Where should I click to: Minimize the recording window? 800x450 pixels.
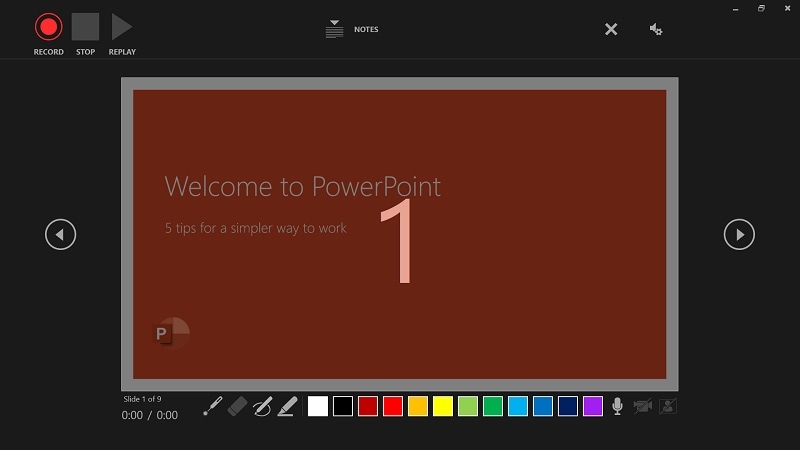click(x=735, y=9)
